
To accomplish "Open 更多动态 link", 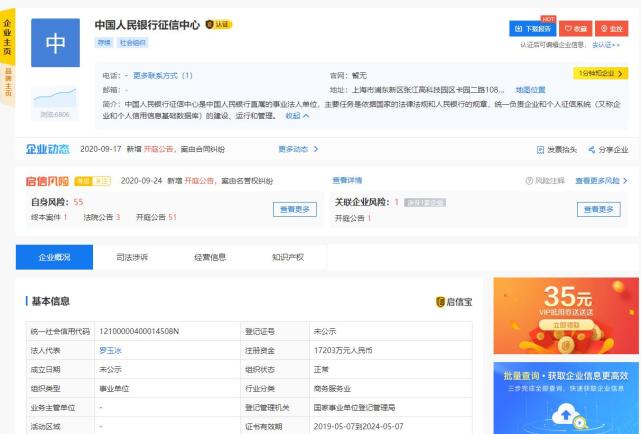I will pyautogui.click(x=298, y=149).
